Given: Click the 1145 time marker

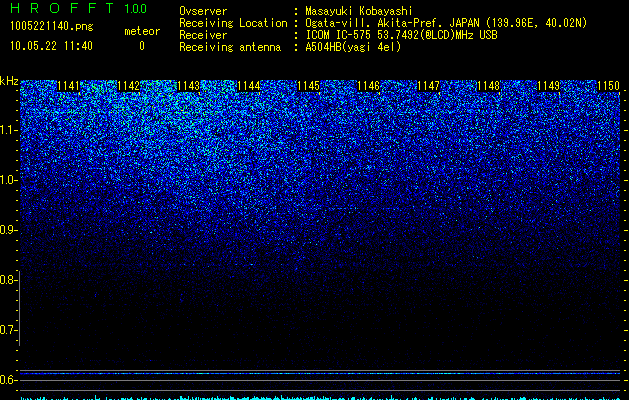Looking at the screenshot, I should coord(308,86).
